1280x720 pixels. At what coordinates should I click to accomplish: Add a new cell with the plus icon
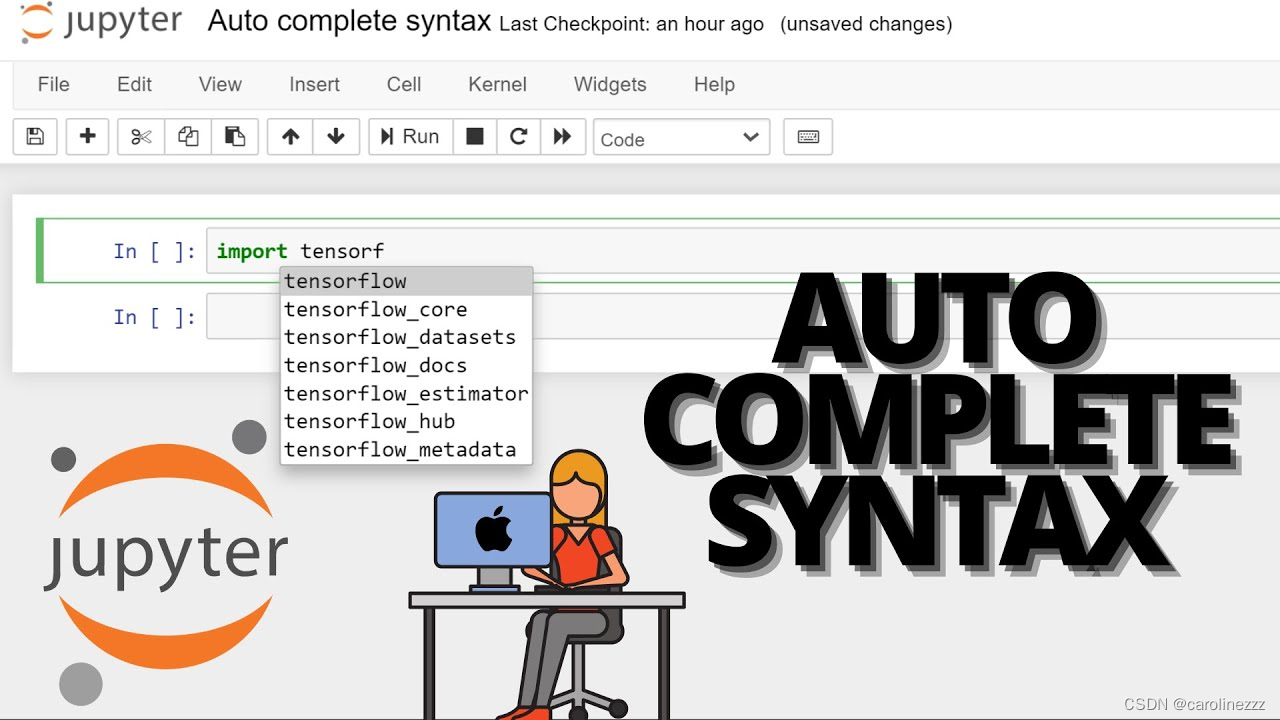coord(87,137)
